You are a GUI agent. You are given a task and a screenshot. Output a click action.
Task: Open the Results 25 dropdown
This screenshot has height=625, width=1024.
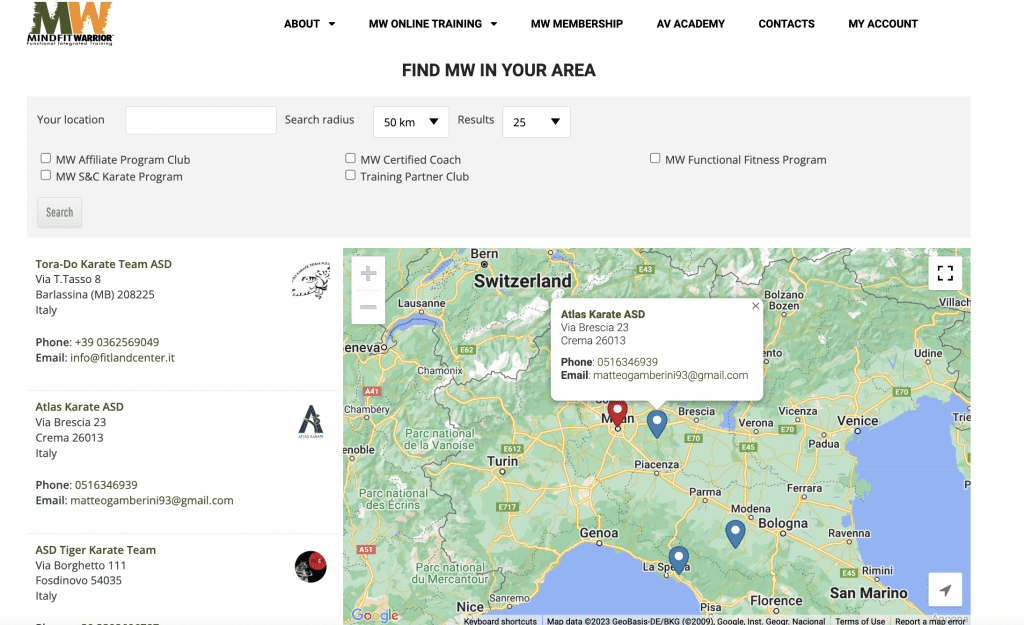[536, 122]
